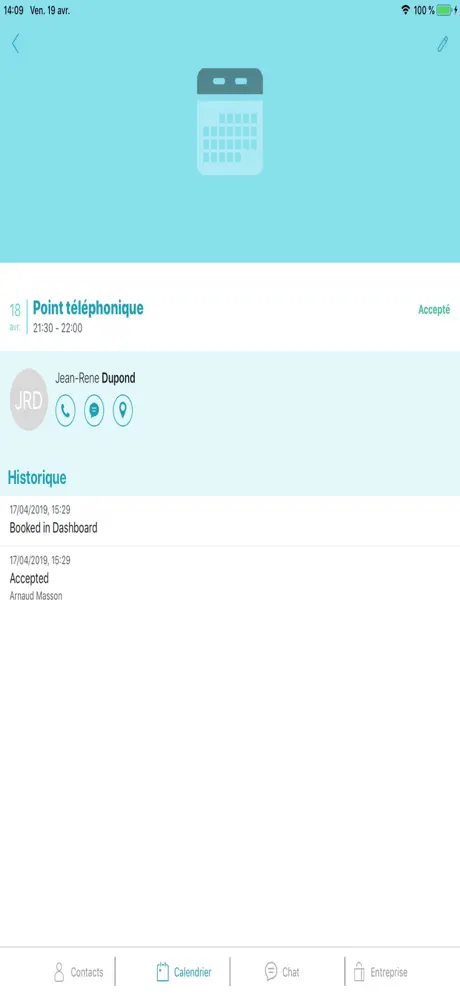460x996 pixels.
Task: Tap the Accepté status label
Action: pyautogui.click(x=434, y=309)
